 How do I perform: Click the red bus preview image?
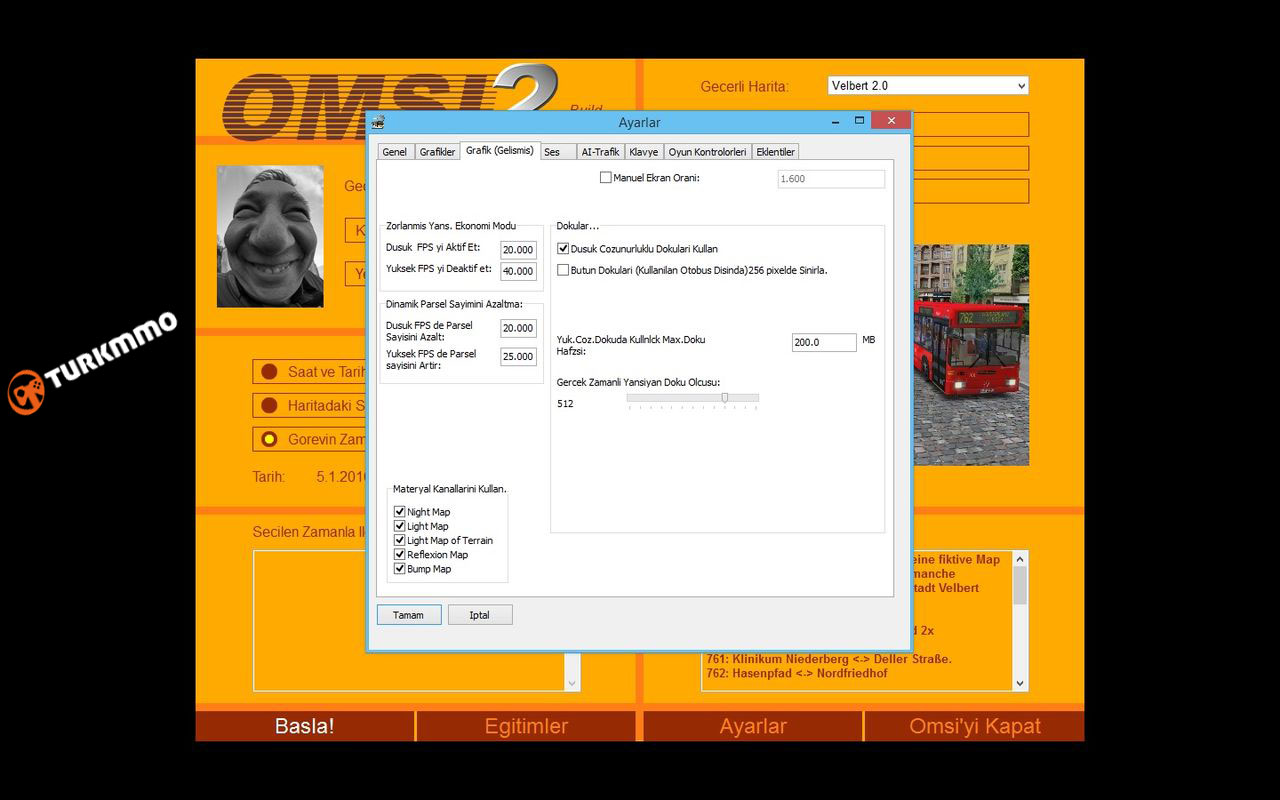point(971,355)
